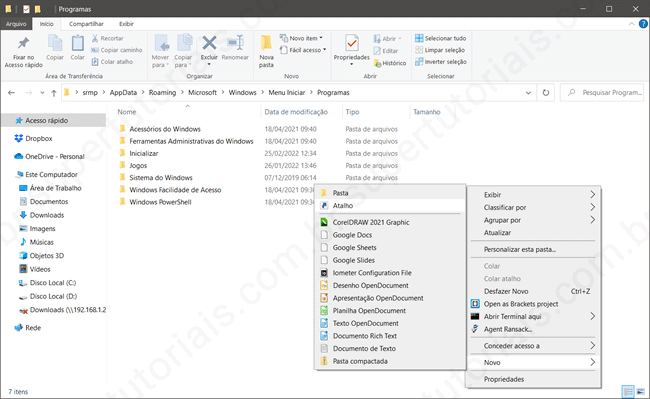Click the Colar clipboard icon

pos(78,43)
